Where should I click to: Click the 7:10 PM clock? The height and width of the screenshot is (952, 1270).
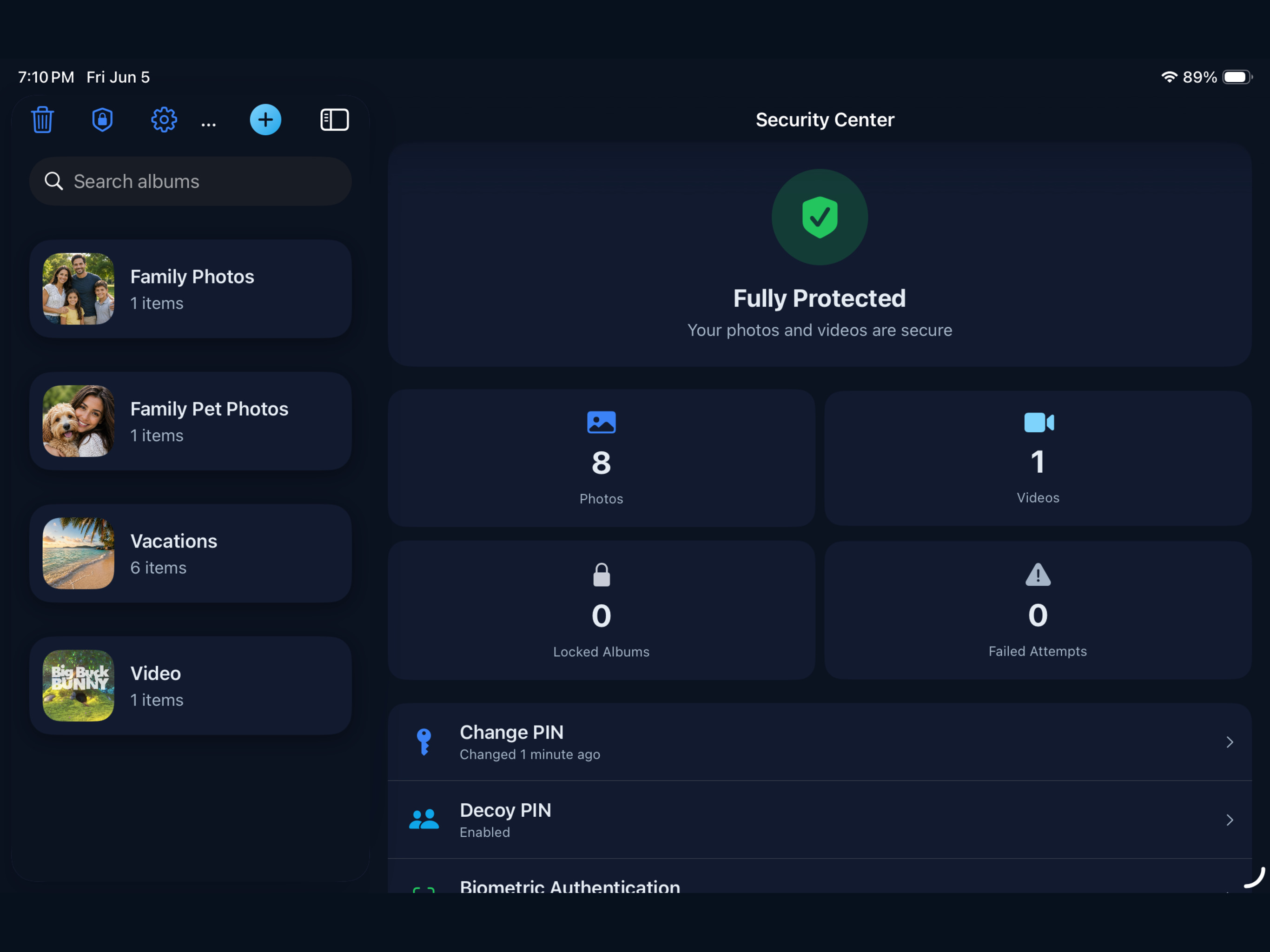(x=46, y=77)
